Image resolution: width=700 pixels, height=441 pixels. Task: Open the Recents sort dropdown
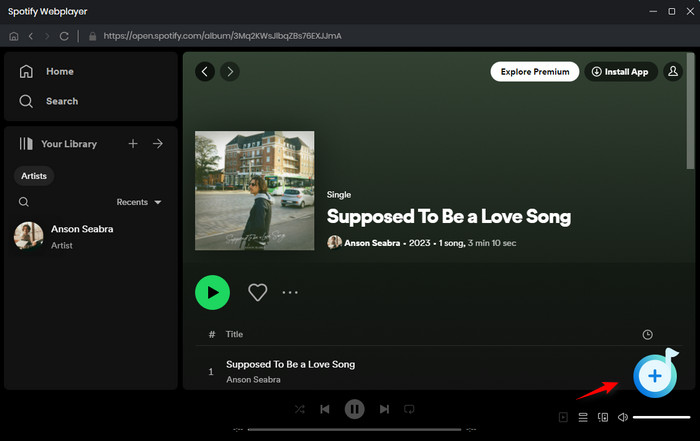coord(139,202)
